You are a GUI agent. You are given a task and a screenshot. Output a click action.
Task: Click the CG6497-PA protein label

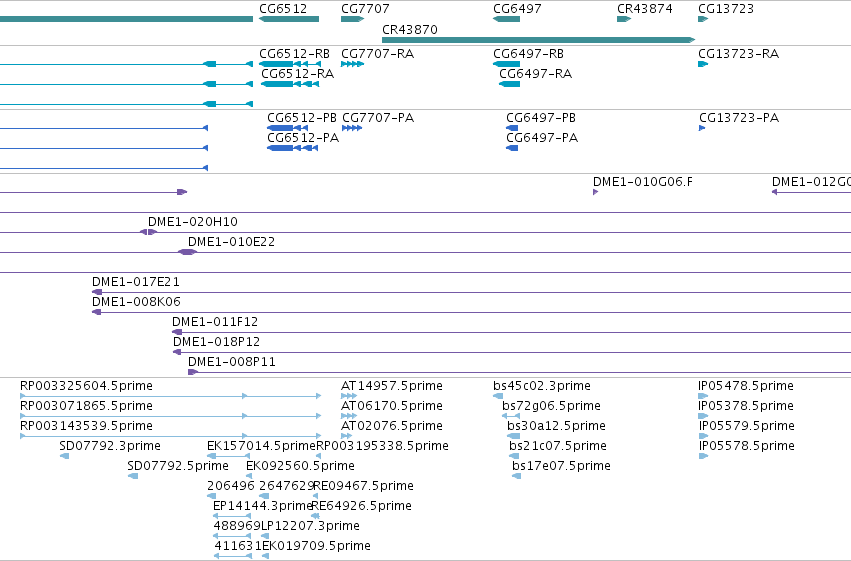point(542,138)
